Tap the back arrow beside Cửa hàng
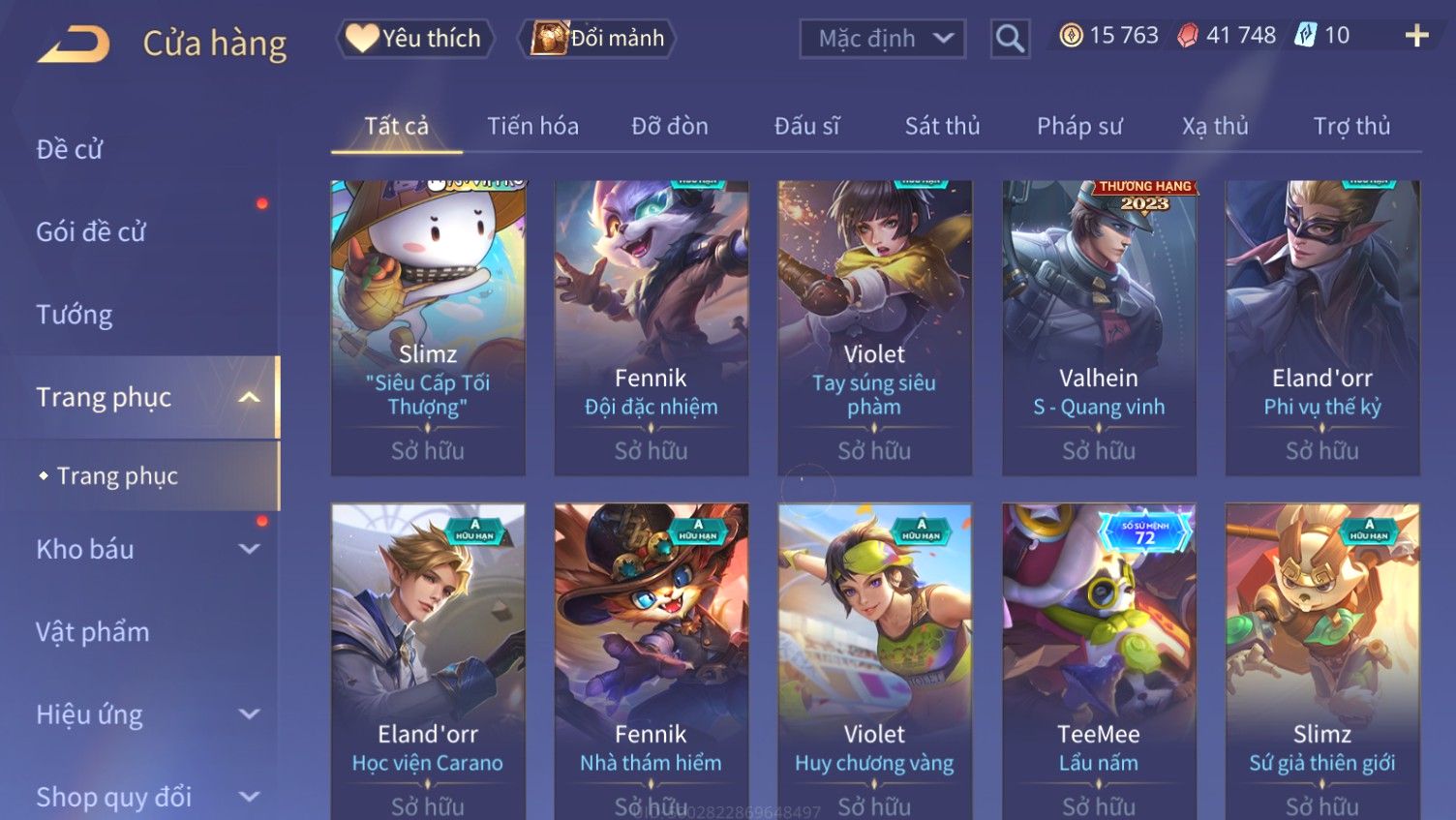The width and height of the screenshot is (1456, 820). point(74,45)
